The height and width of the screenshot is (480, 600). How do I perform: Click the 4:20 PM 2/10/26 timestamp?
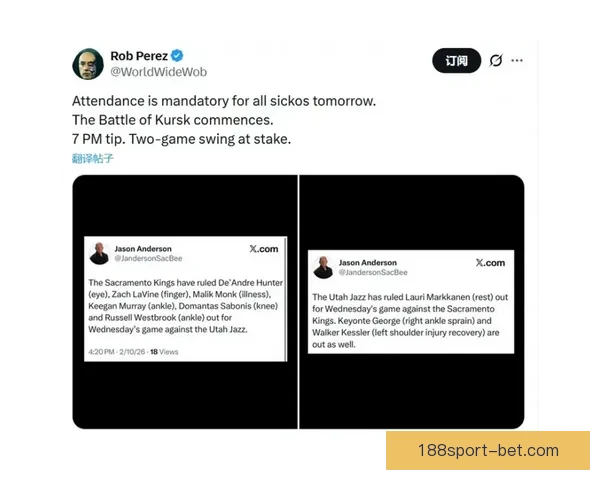coord(117,352)
